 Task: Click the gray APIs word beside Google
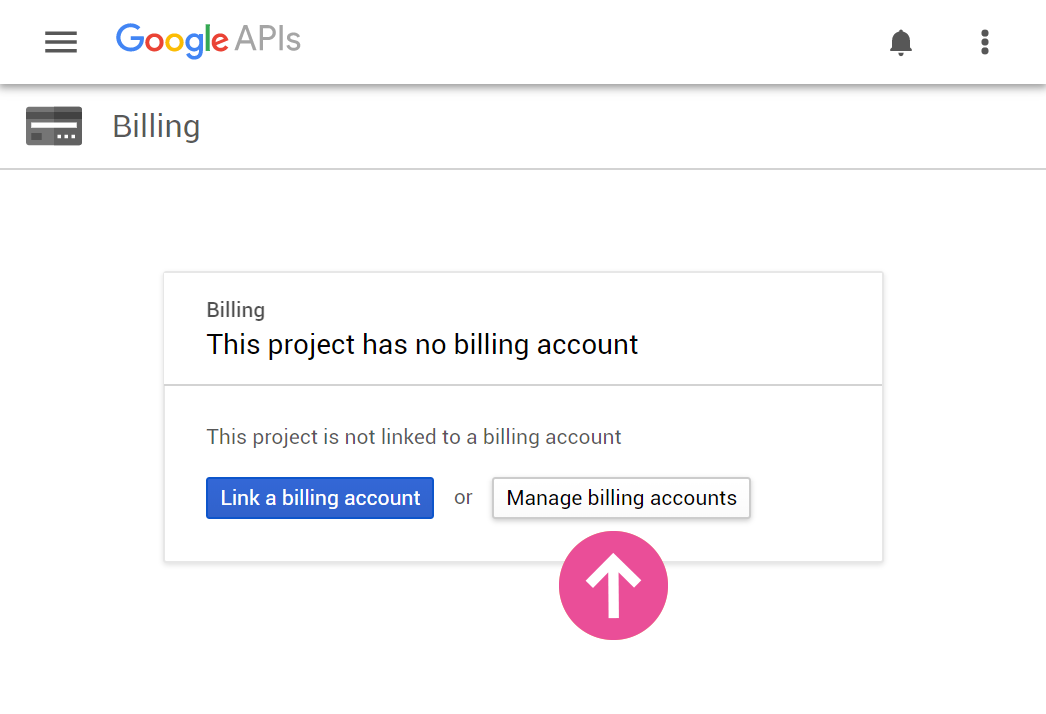pos(268,39)
